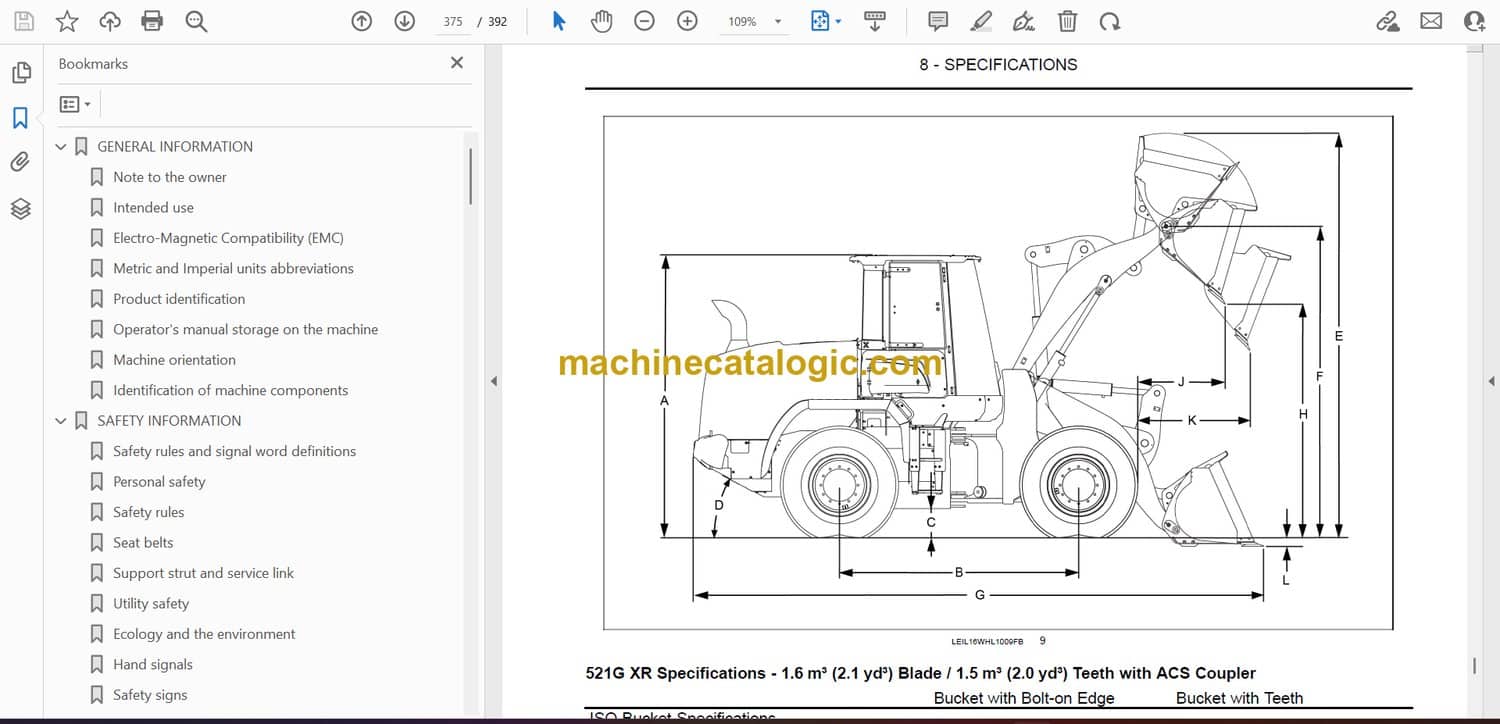Click the page number input field

tap(453, 21)
